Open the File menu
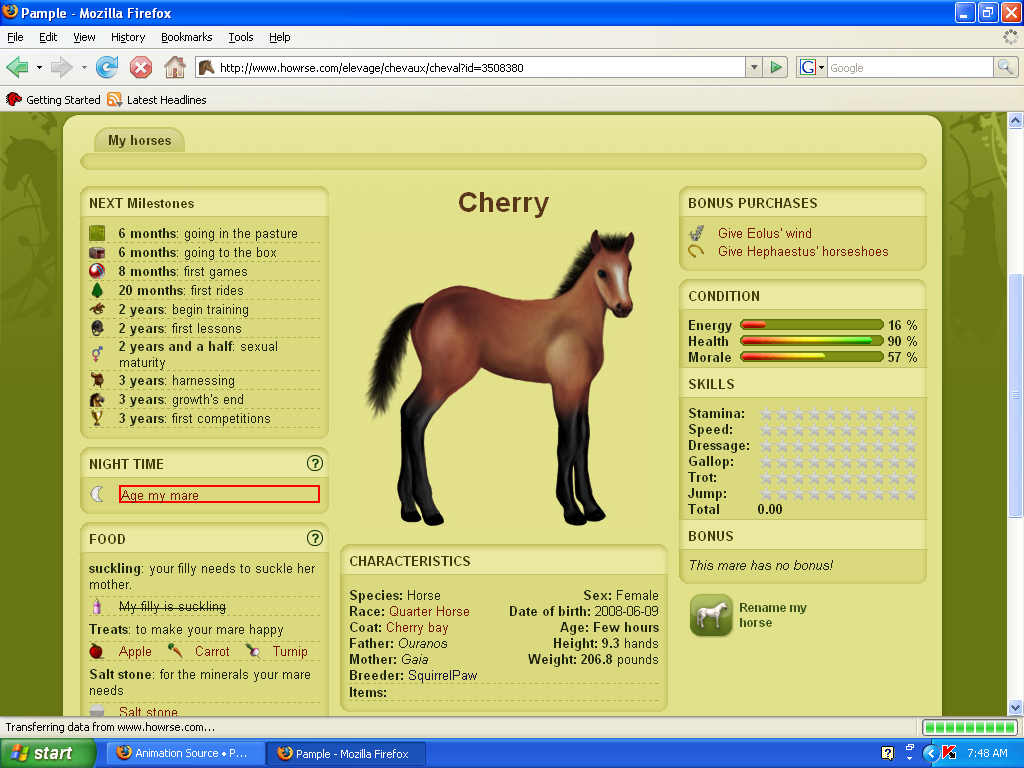This screenshot has width=1024, height=768. [15, 37]
